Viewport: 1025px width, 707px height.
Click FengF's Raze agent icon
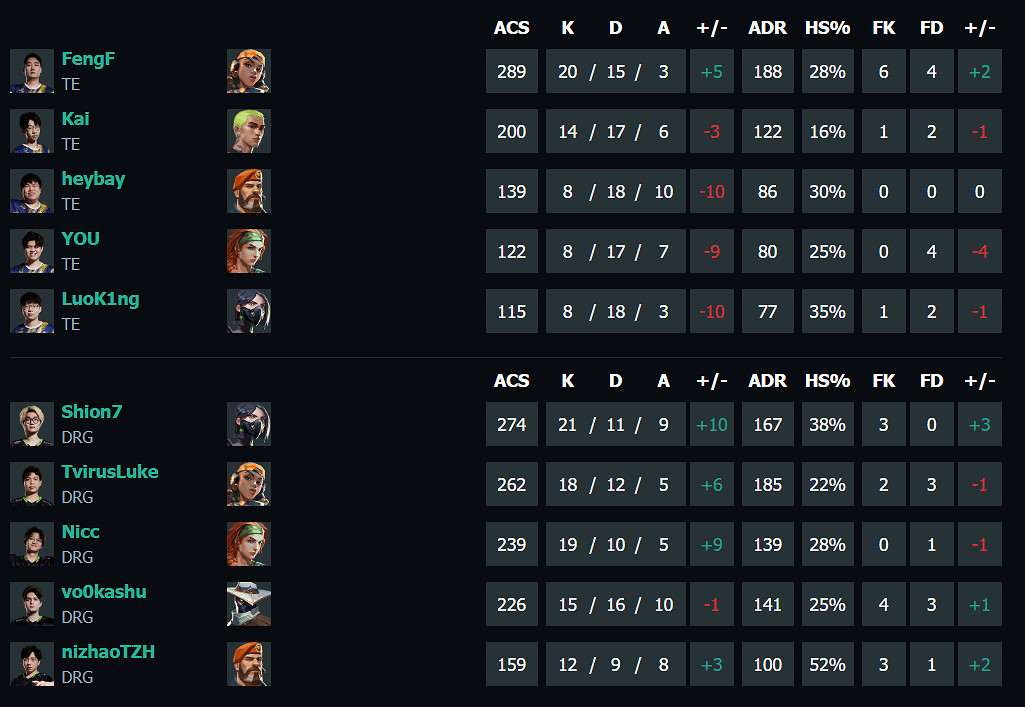pos(248,71)
